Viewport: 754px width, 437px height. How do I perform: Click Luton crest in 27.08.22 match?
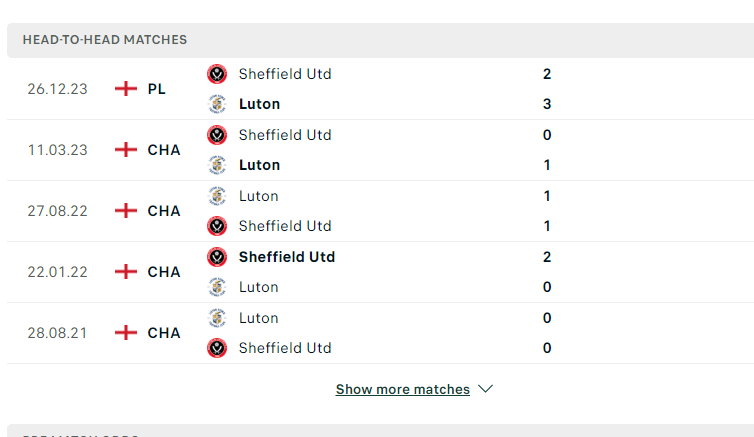tap(217, 196)
